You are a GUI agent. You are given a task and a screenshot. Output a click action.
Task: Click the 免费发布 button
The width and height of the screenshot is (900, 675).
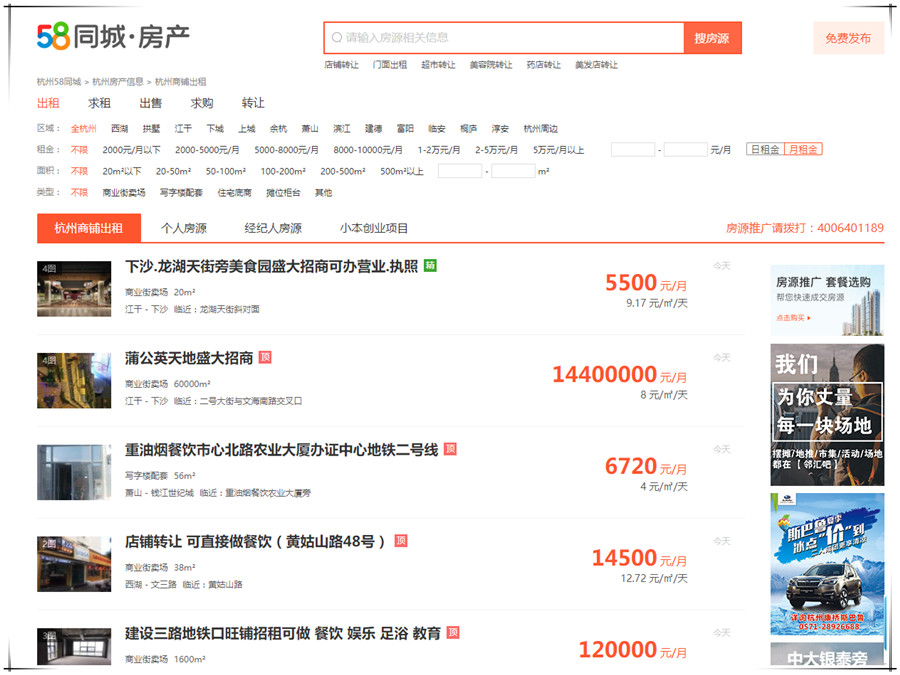(848, 38)
